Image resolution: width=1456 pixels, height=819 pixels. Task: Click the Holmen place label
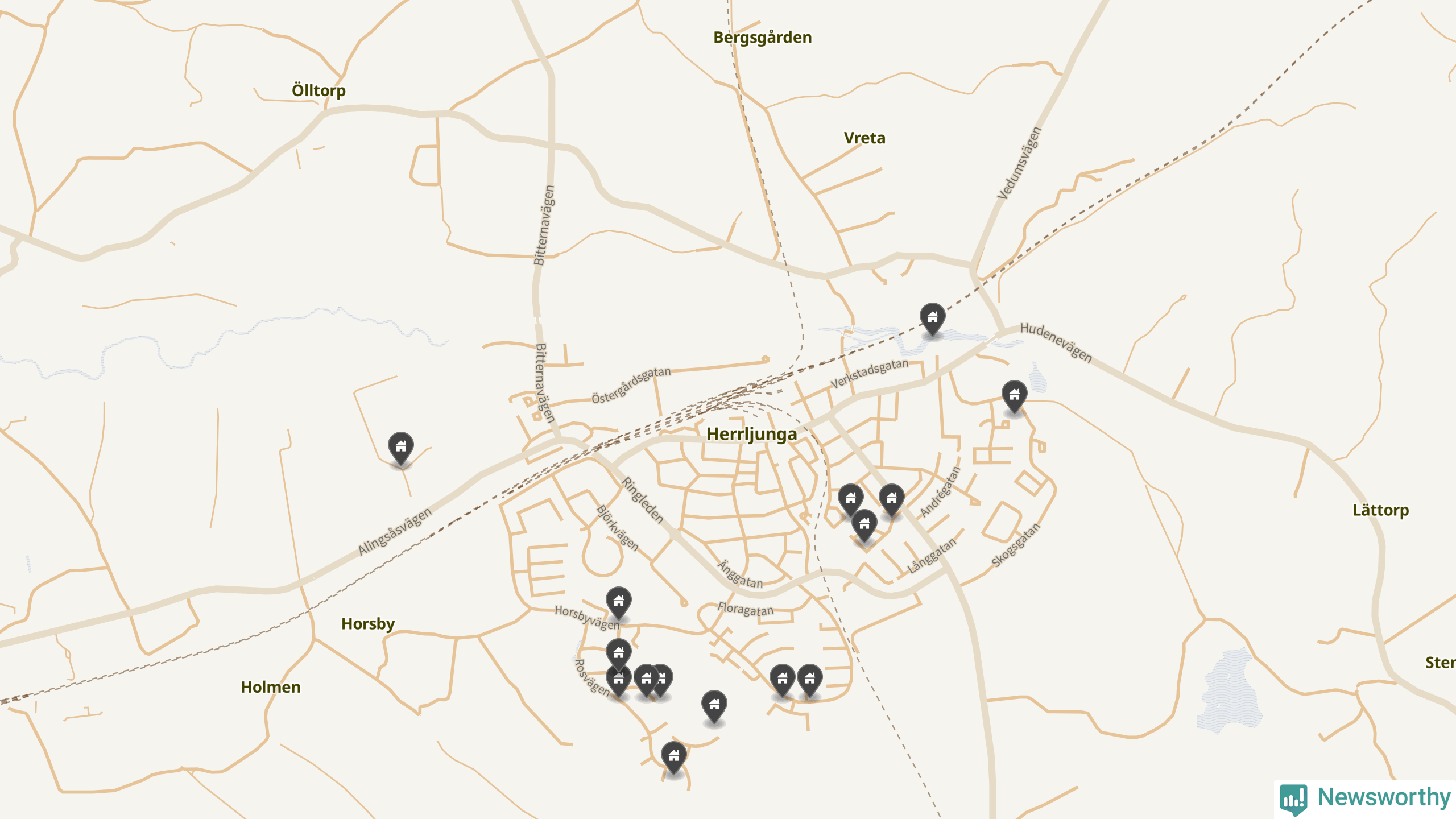click(x=270, y=687)
